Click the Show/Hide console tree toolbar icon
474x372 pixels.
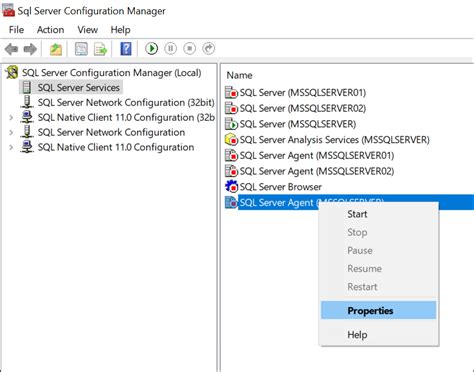click(81, 49)
